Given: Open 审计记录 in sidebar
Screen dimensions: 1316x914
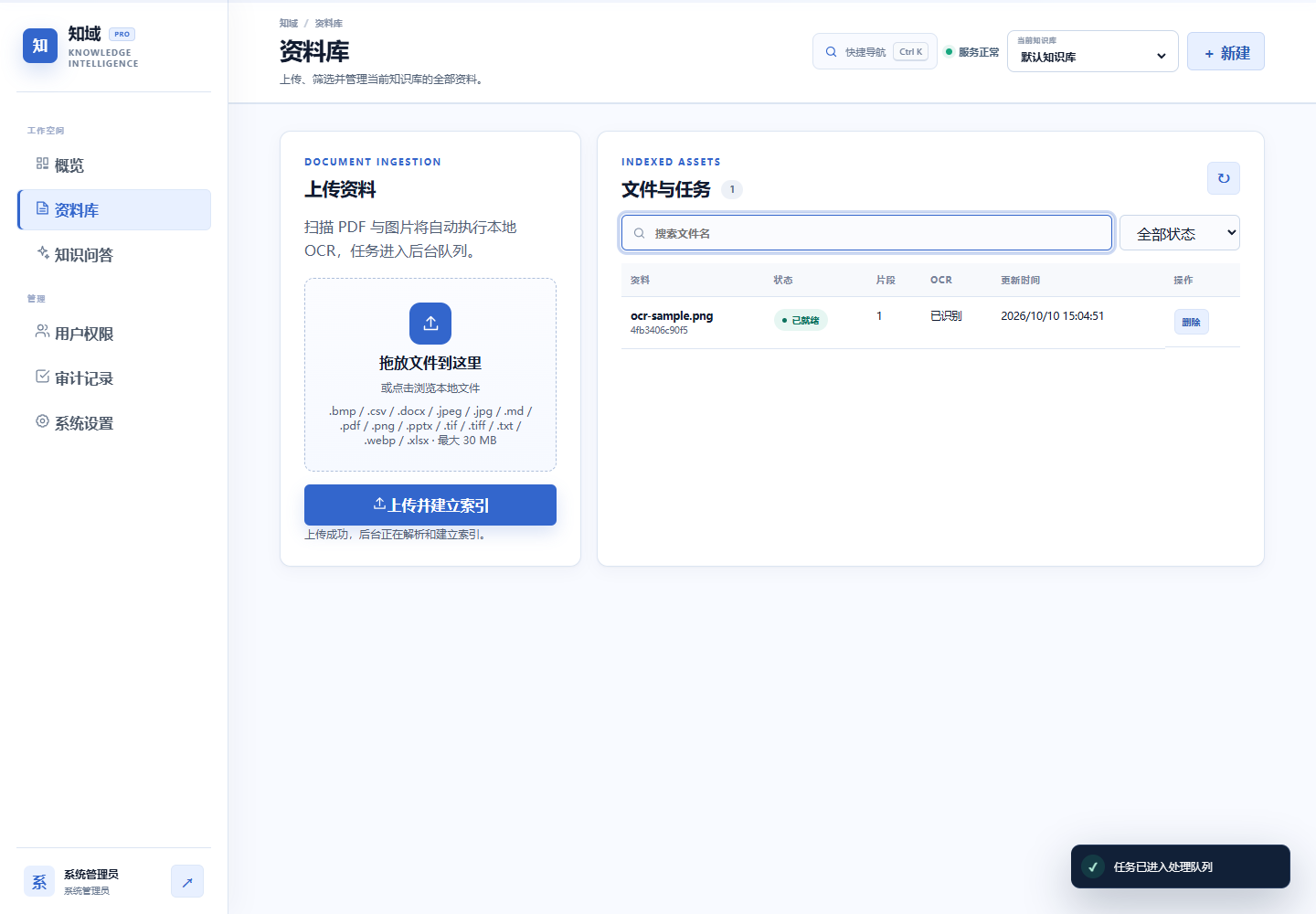Looking at the screenshot, I should click(x=114, y=378).
